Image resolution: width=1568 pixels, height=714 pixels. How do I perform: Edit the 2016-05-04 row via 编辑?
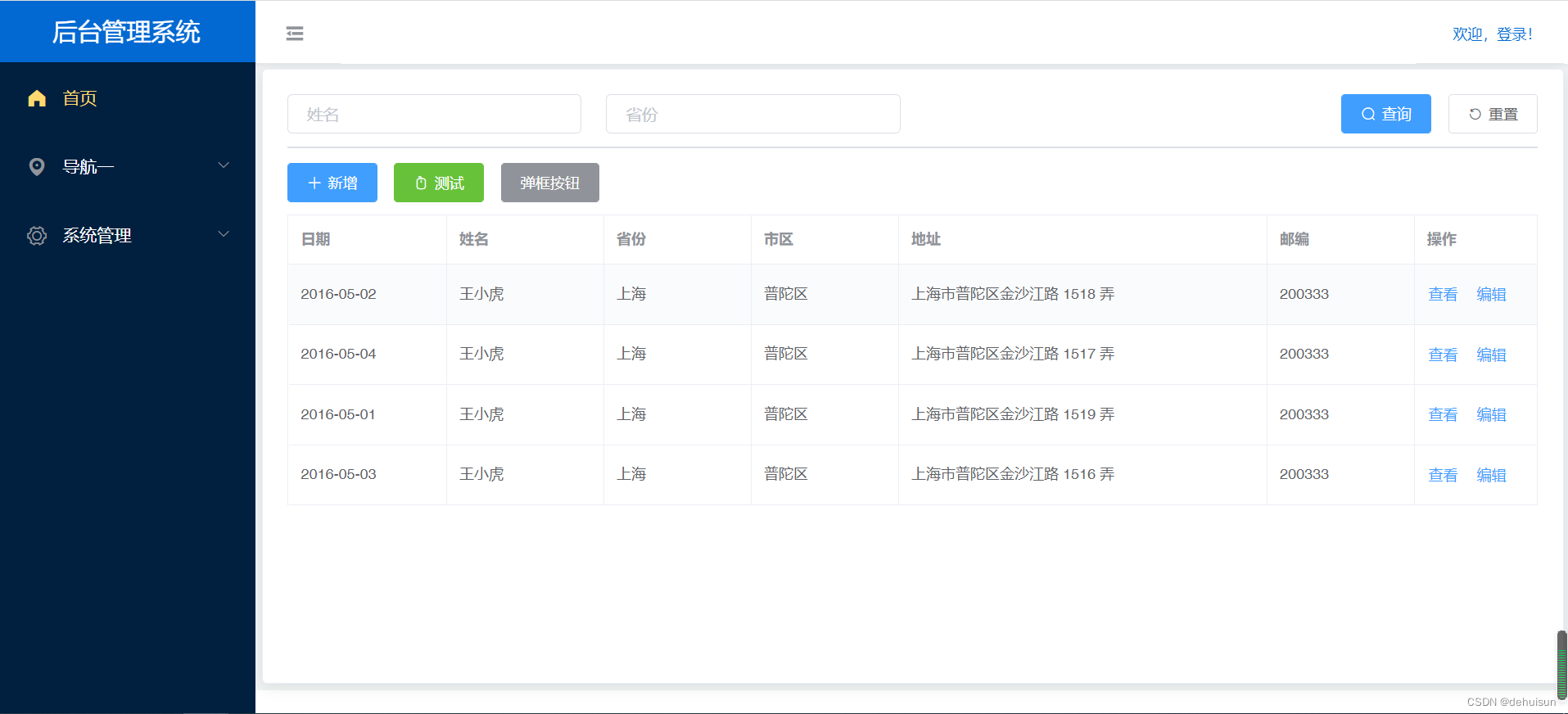tap(1491, 355)
